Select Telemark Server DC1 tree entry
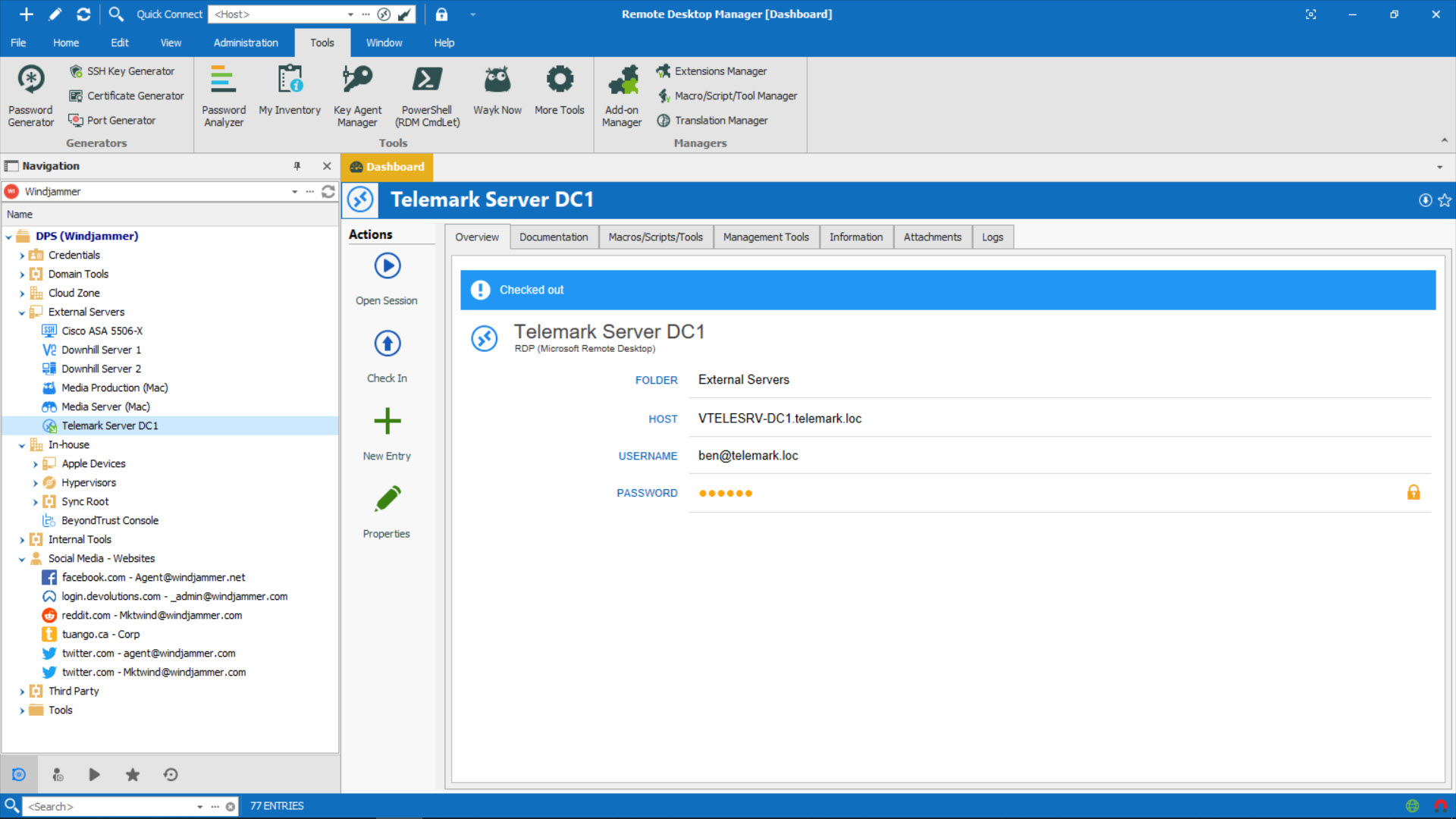Image resolution: width=1456 pixels, height=819 pixels. click(x=109, y=425)
